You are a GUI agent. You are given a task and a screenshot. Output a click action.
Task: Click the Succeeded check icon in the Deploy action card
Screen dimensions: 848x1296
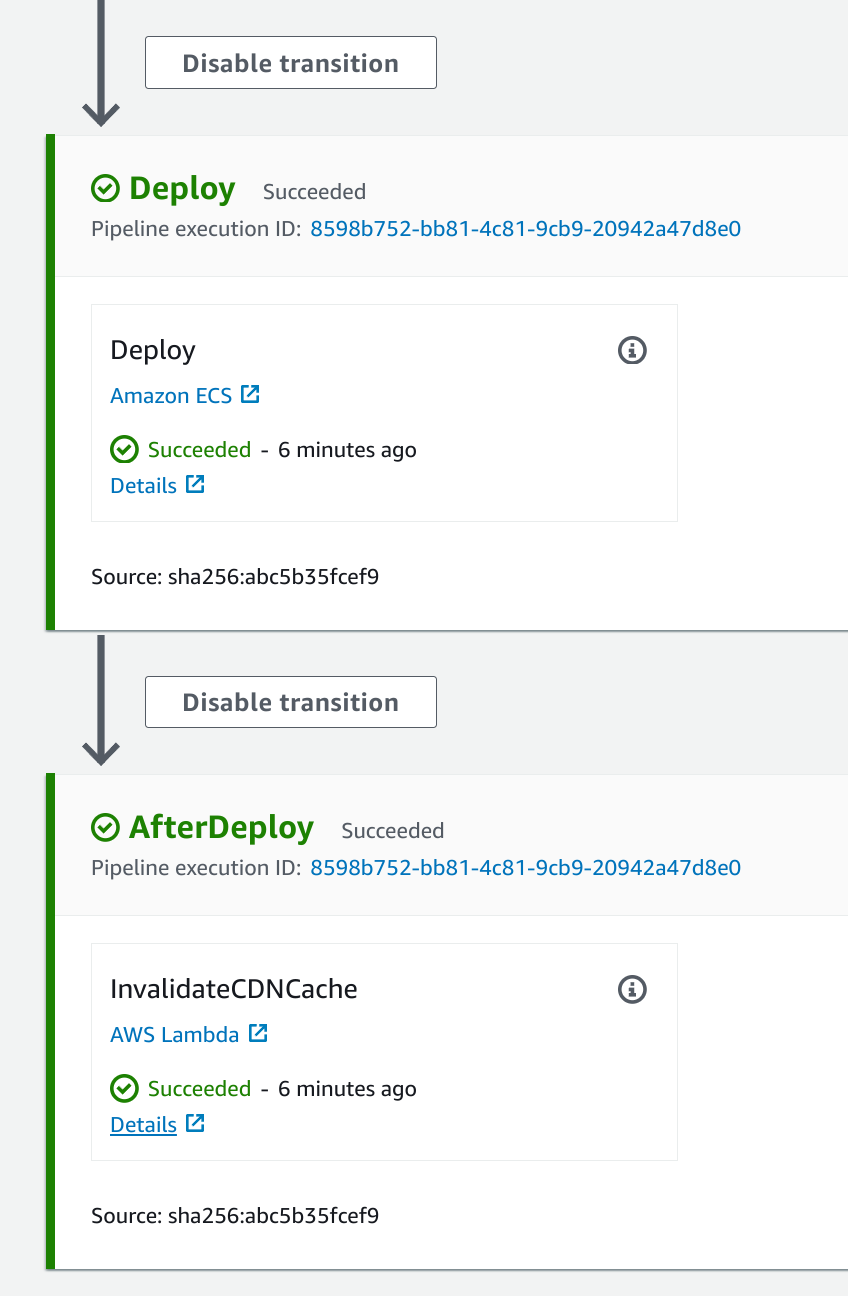(x=124, y=450)
